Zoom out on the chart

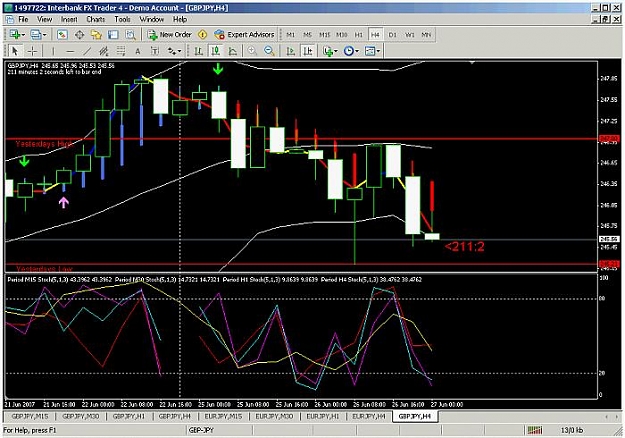[269, 51]
